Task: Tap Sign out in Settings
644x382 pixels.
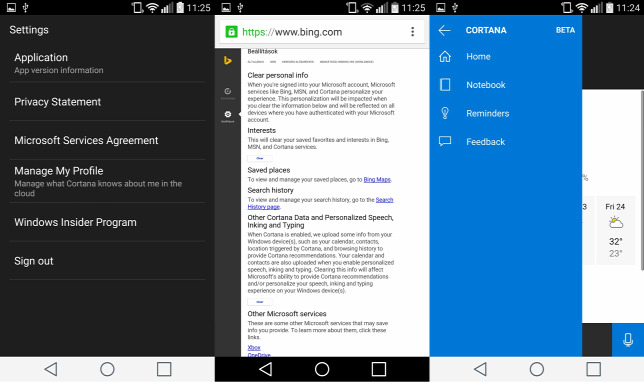Action: 107,261
